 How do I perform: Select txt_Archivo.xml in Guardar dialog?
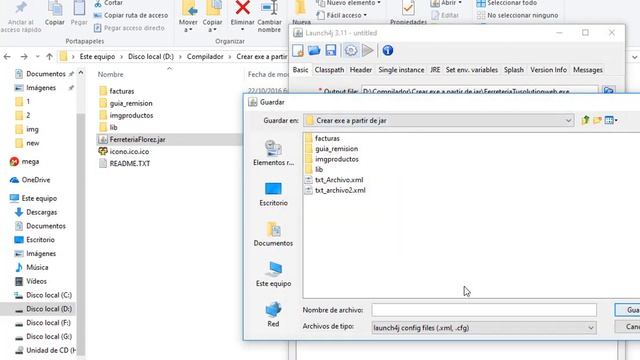(334, 180)
